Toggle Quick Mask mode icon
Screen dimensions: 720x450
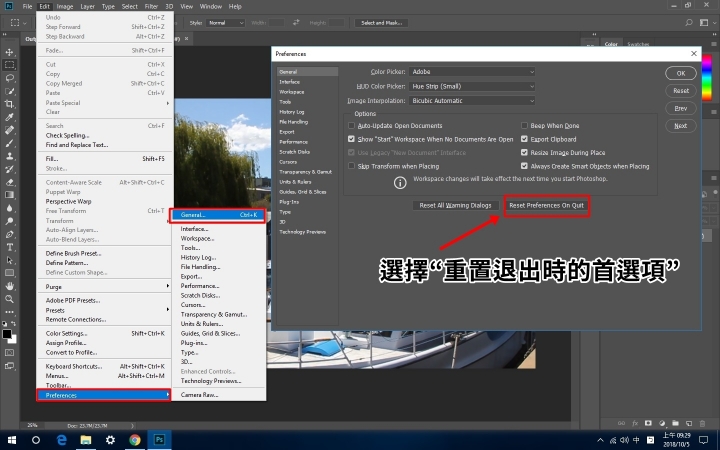9,353
